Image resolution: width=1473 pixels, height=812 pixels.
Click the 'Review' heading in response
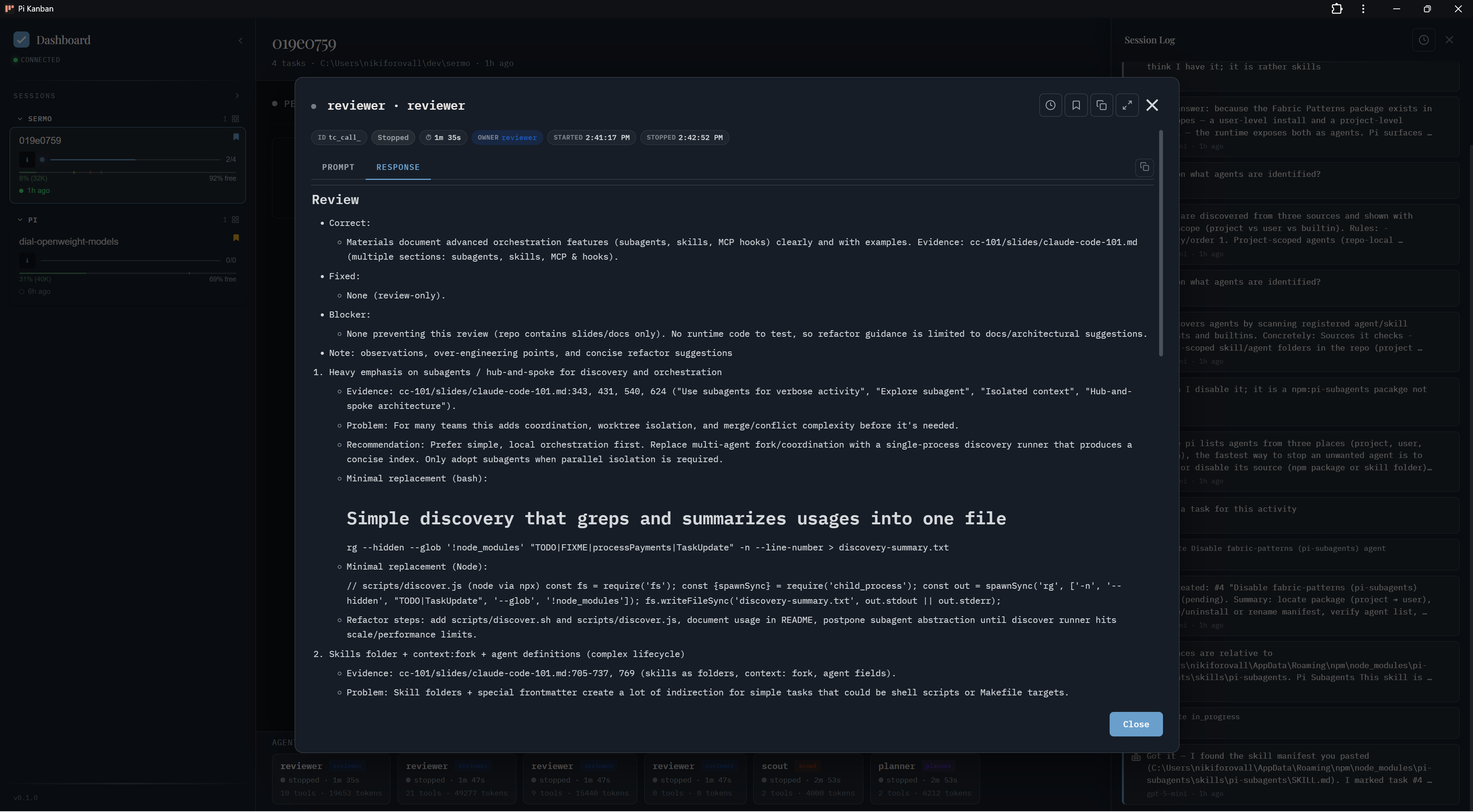point(335,200)
